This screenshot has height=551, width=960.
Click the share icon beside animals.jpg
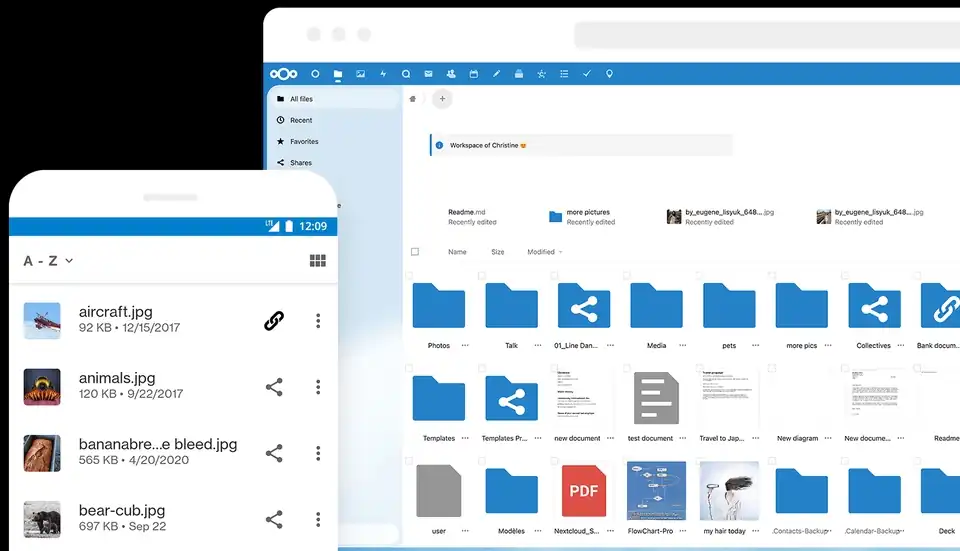coord(274,387)
